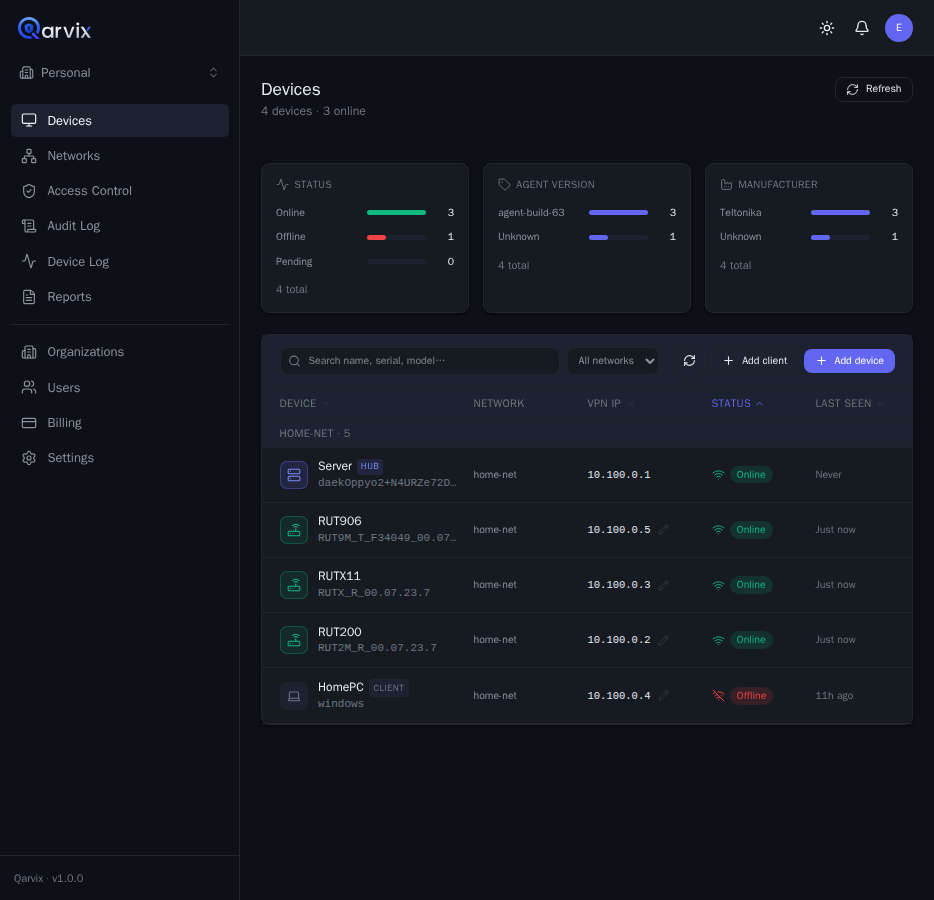Edit the VPN IP 10.100.0.2 pencil

pos(664,640)
